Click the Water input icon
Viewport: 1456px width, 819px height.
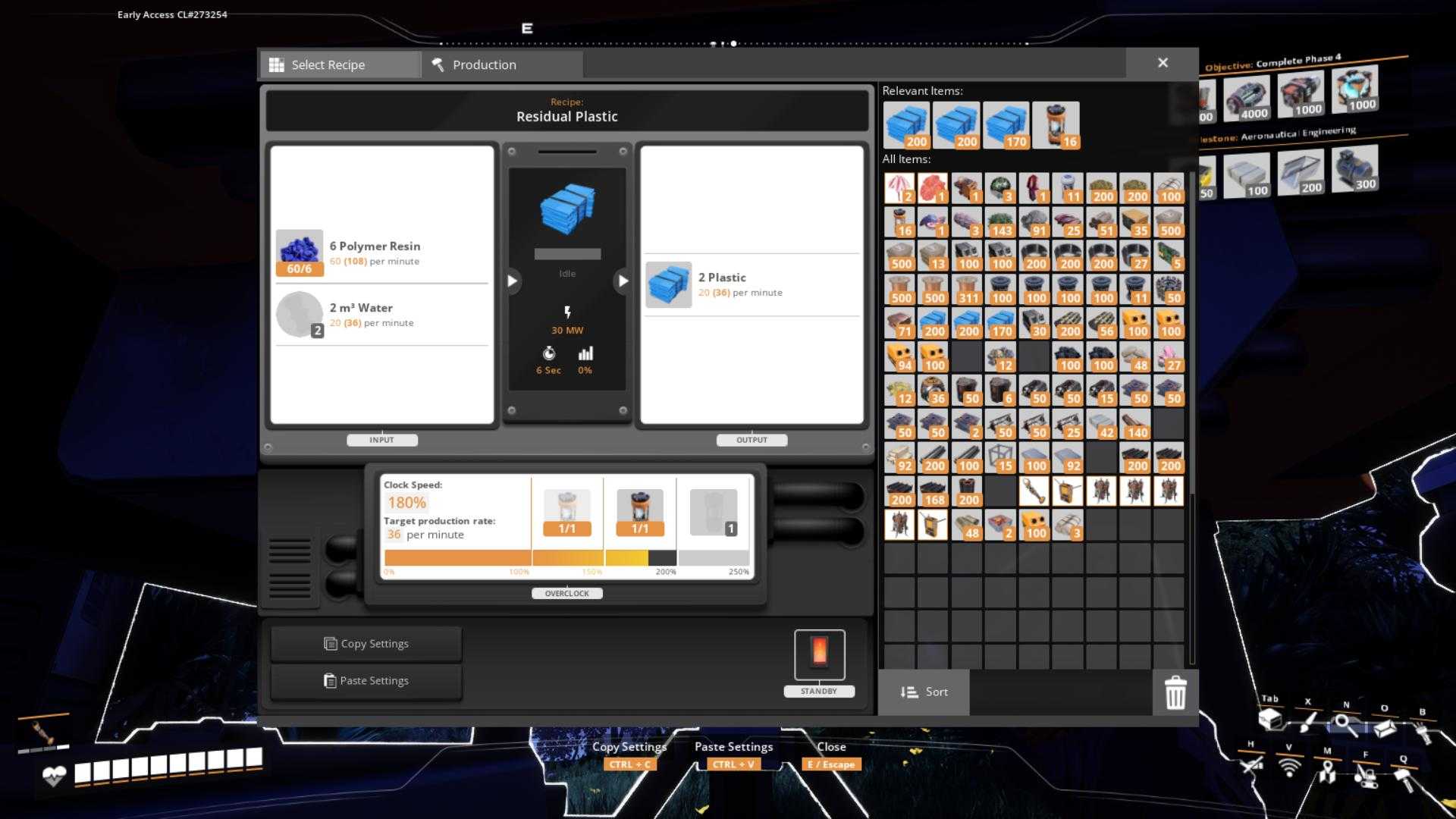coord(300,315)
